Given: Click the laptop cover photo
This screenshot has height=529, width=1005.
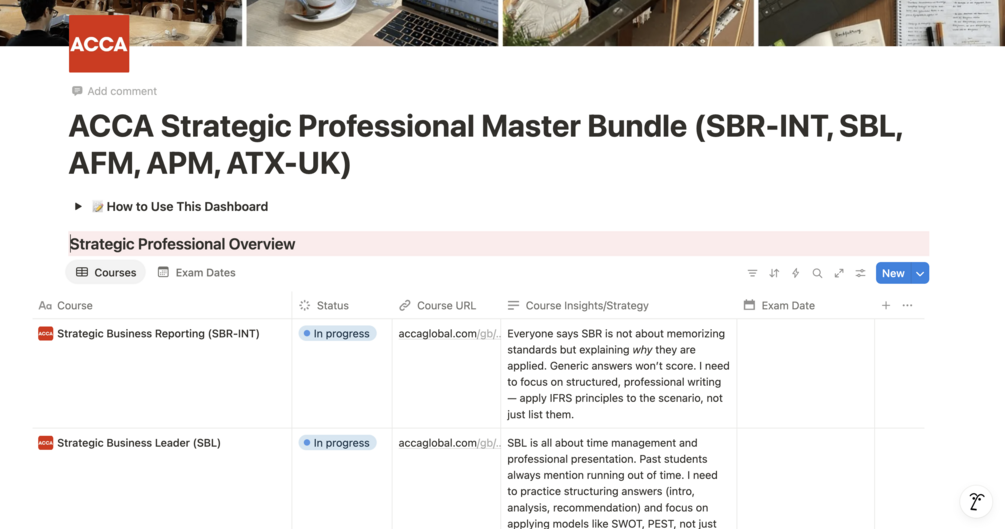Looking at the screenshot, I should pyautogui.click(x=372, y=22).
